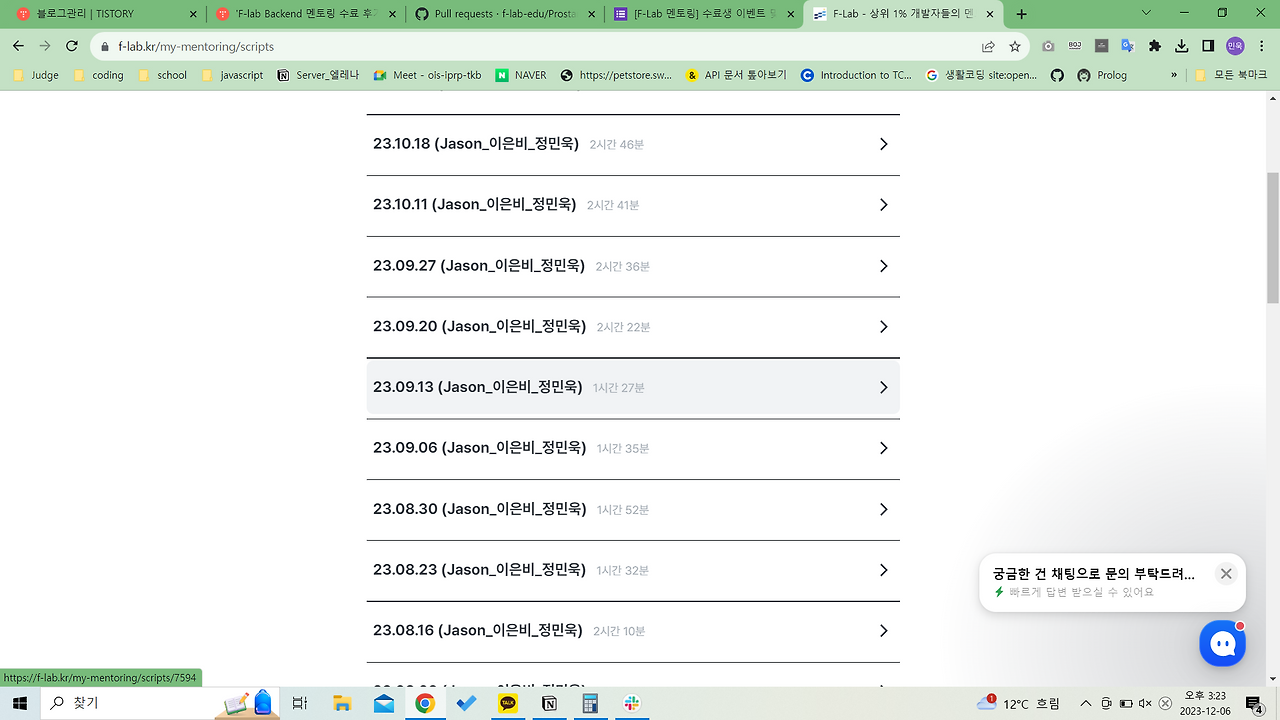
Task: Open the NAVER bookmark
Action: pyautogui.click(x=521, y=74)
